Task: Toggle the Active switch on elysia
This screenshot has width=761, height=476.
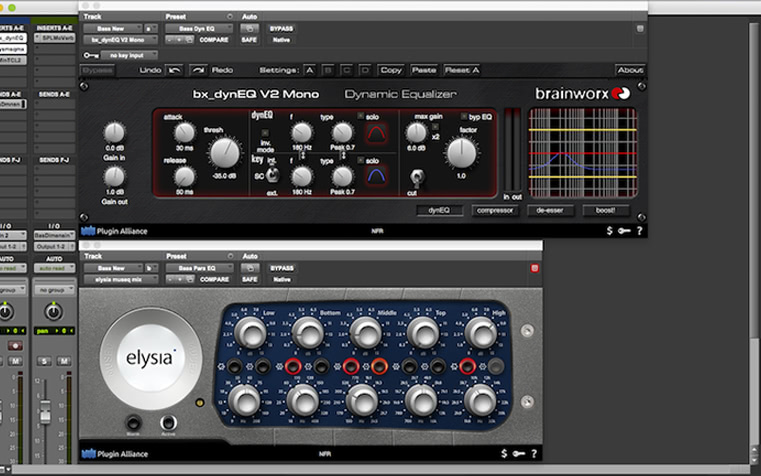Action: pos(168,422)
